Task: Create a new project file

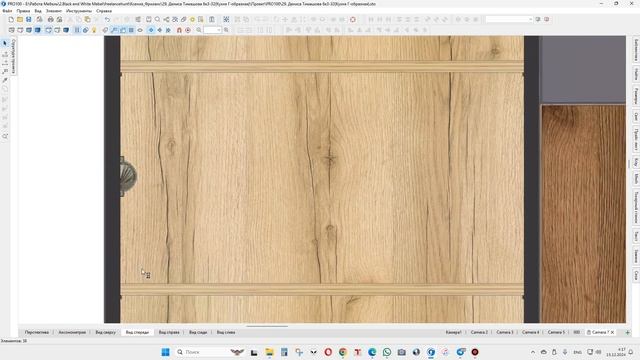Action: coord(11,20)
